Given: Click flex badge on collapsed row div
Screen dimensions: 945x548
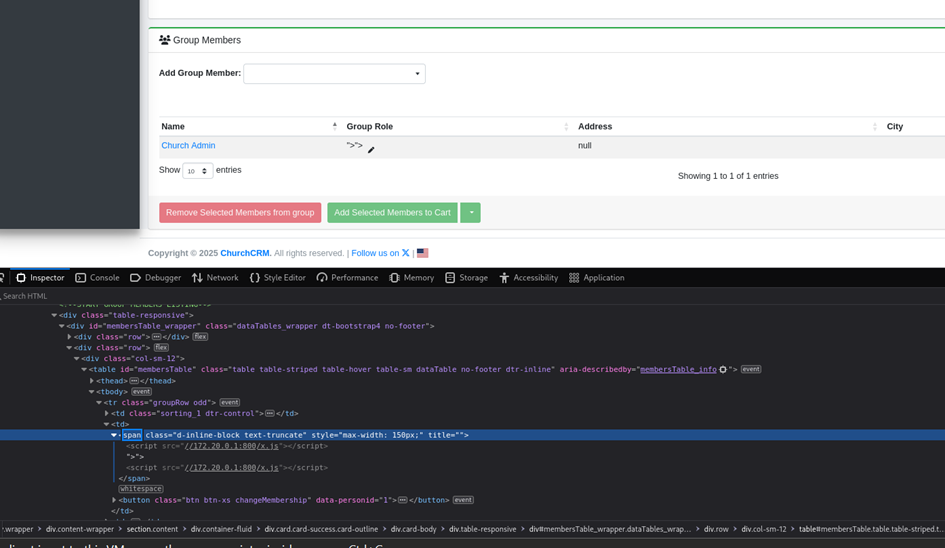Looking at the screenshot, I should 200,337.
